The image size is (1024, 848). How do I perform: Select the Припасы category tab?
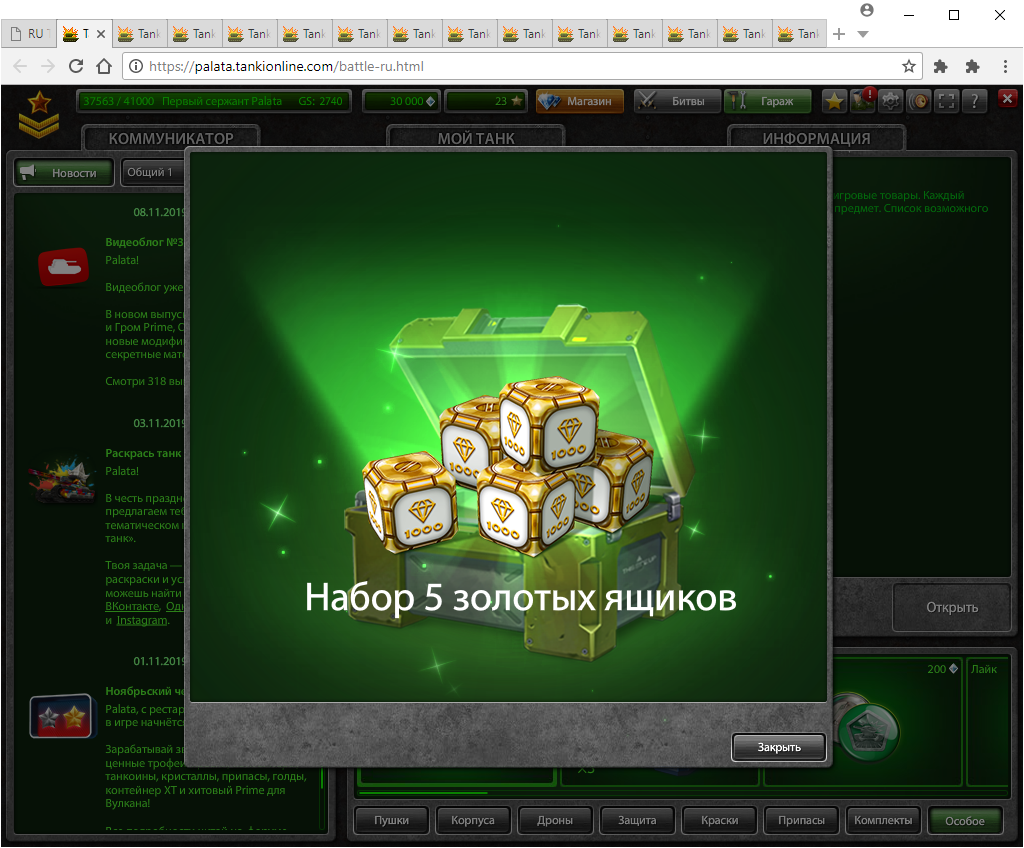801,821
